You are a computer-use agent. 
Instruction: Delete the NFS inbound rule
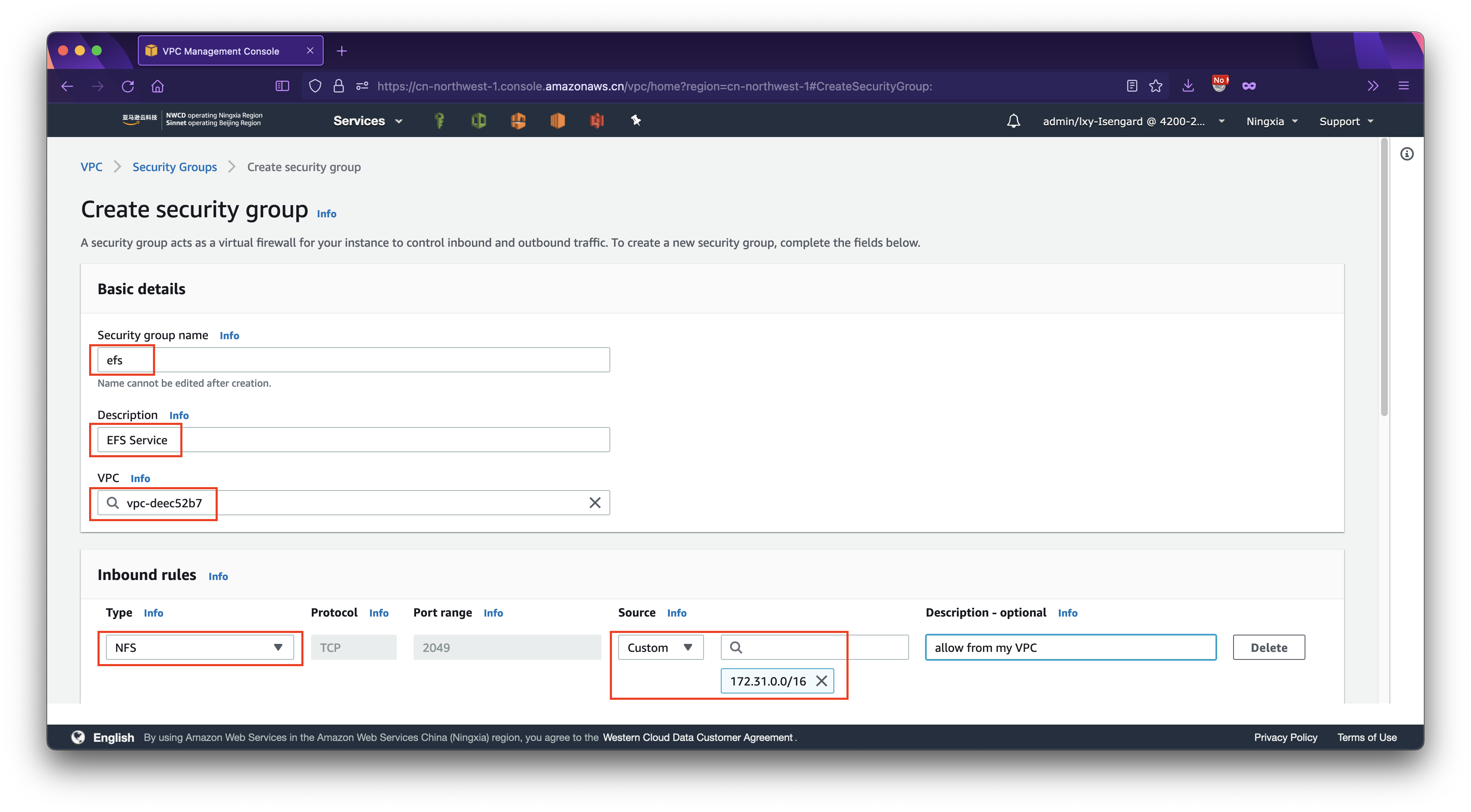click(x=1268, y=647)
